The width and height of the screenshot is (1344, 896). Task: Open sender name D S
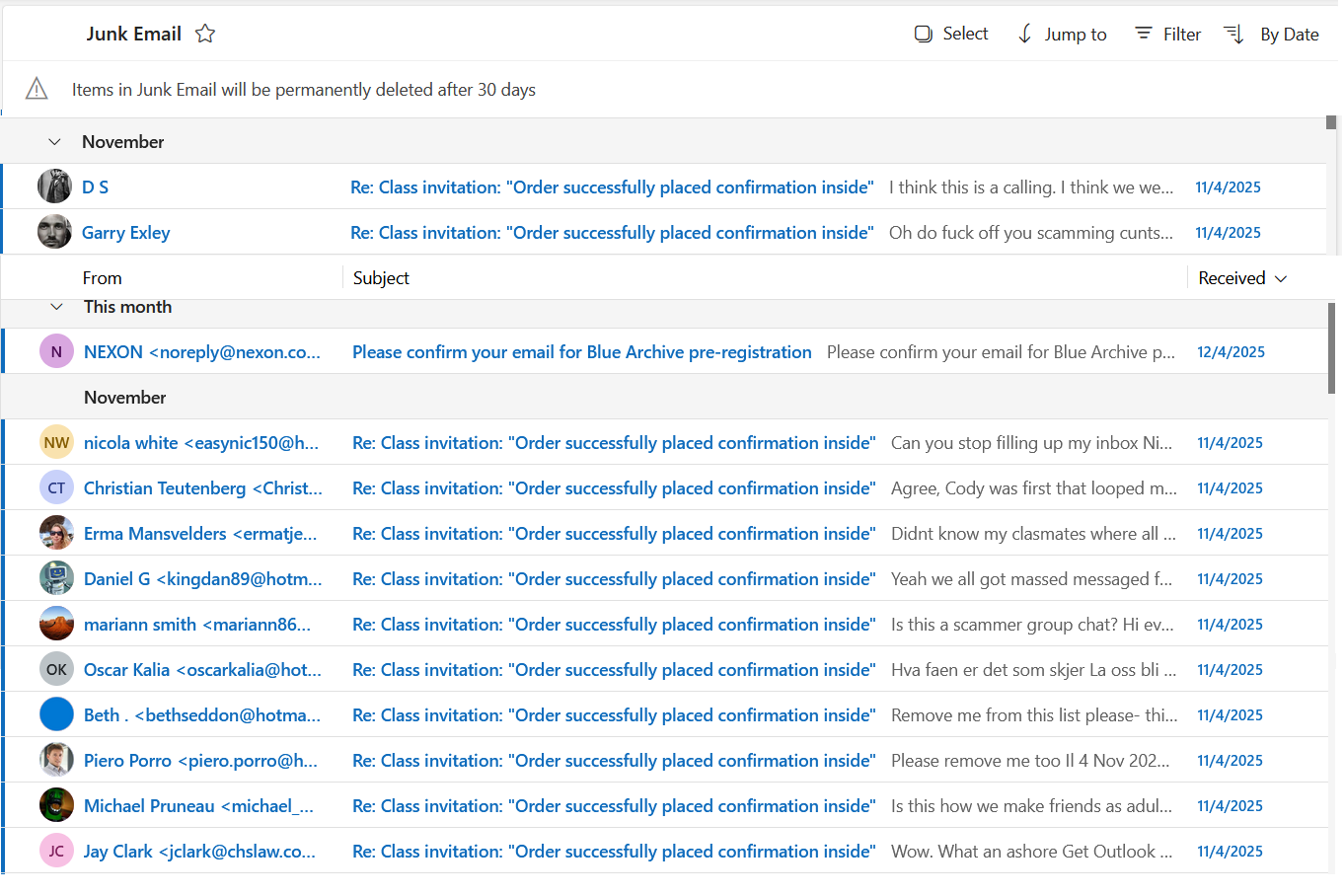pos(95,187)
